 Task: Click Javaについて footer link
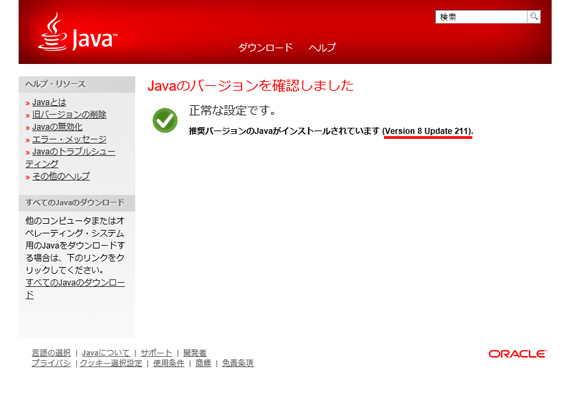pyautogui.click(x=105, y=353)
